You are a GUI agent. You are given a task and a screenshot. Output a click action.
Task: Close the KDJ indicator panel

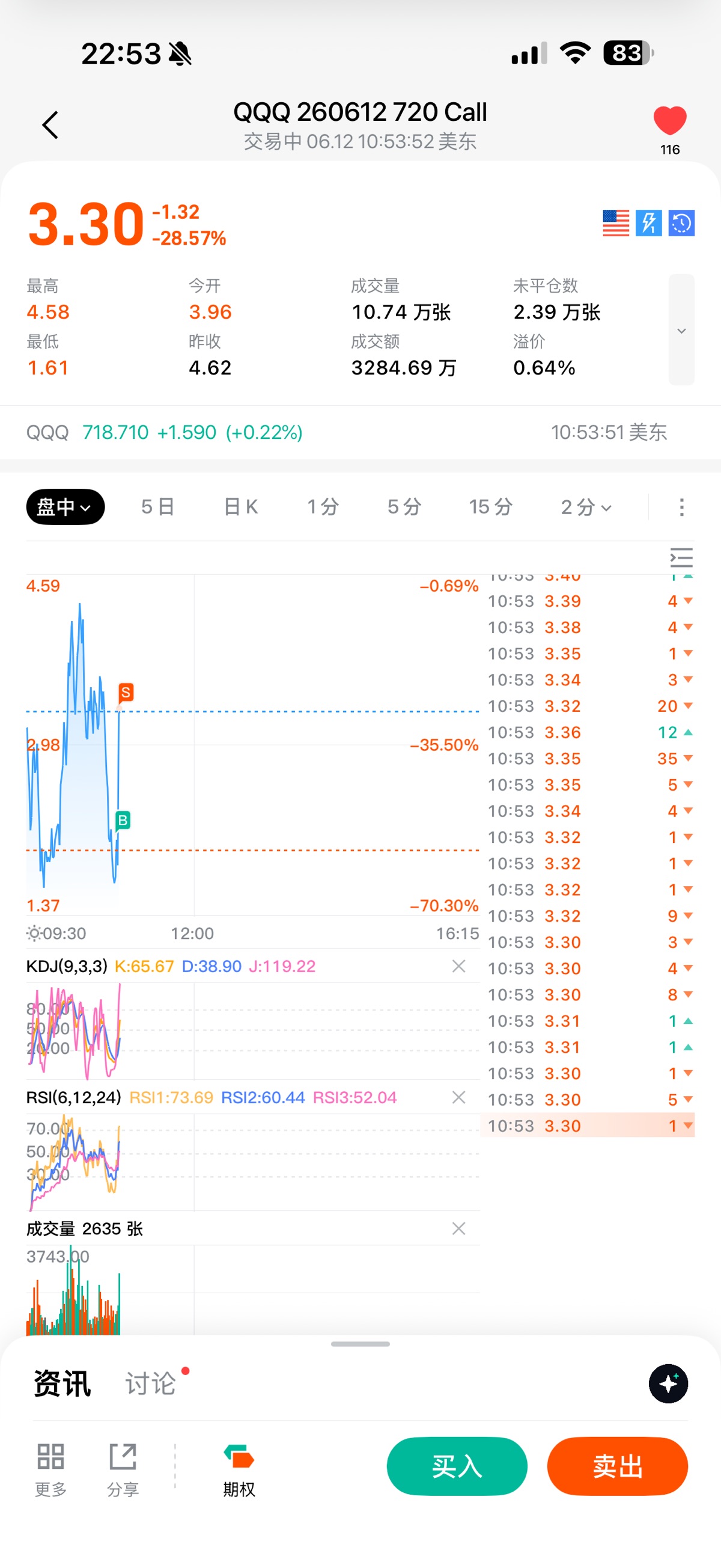pos(459,966)
